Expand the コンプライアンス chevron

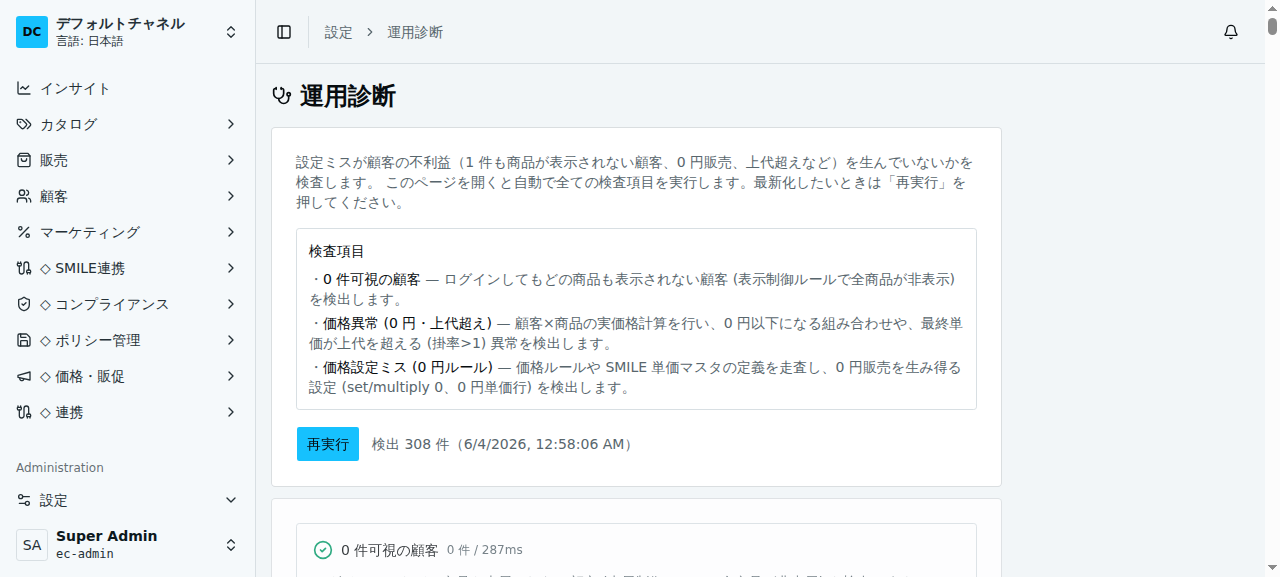[231, 304]
